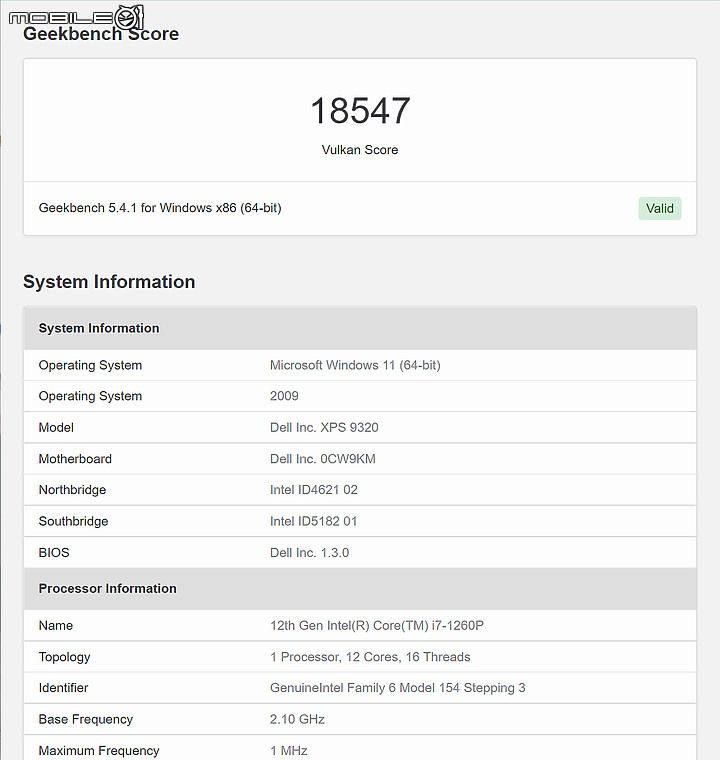
Task: Select the 18547 Vulkan score number
Action: [x=360, y=111]
